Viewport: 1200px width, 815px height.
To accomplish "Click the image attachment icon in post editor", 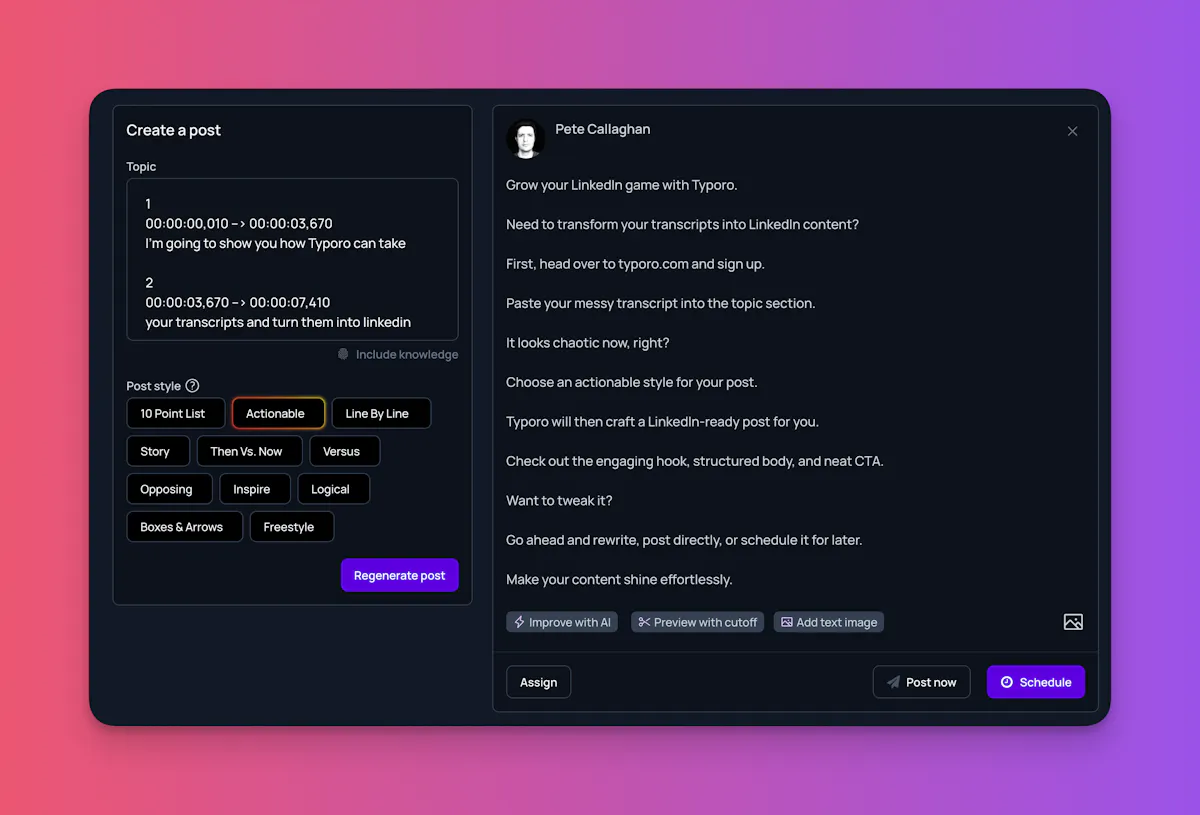I will 1073,622.
